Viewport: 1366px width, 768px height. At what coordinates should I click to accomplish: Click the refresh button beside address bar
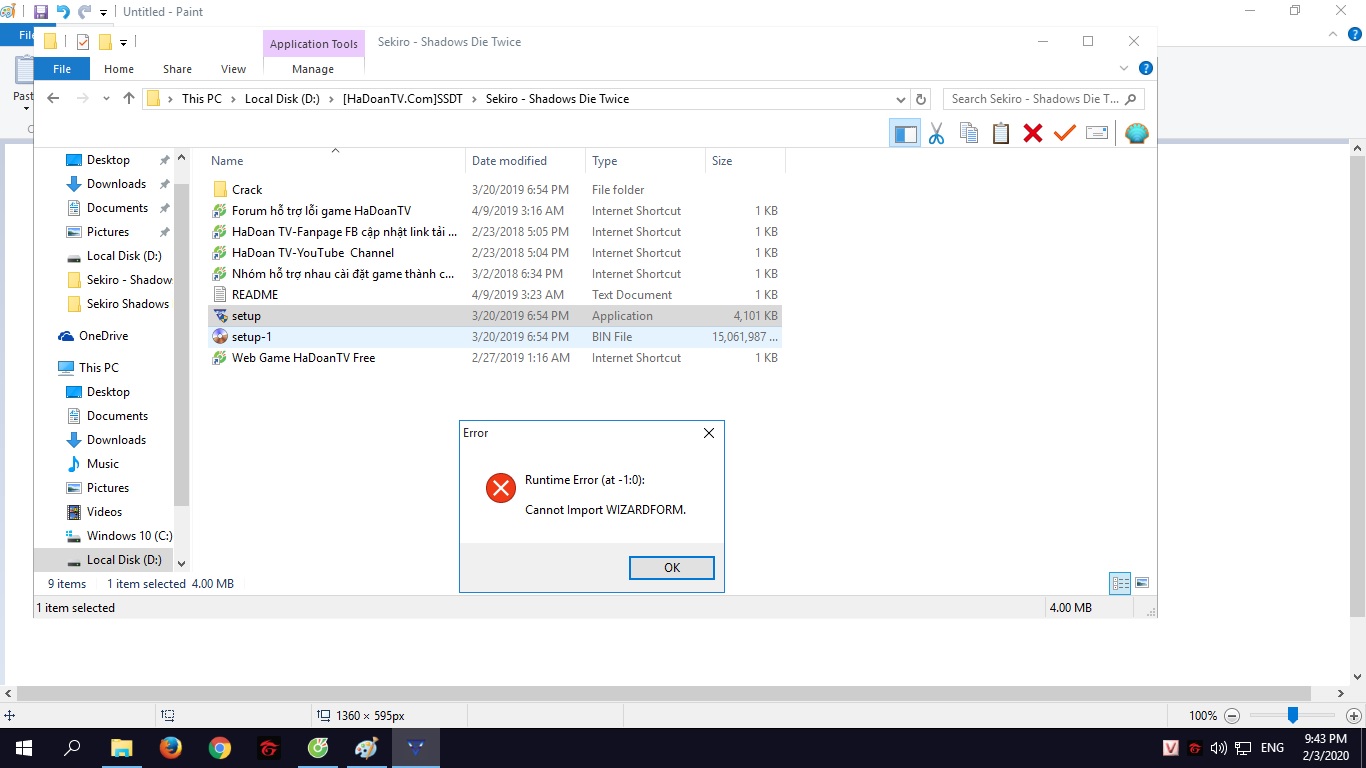point(922,99)
